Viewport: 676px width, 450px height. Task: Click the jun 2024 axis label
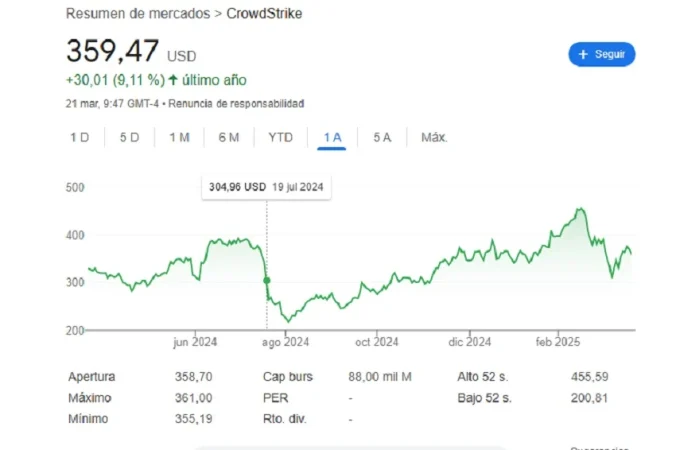tap(195, 342)
